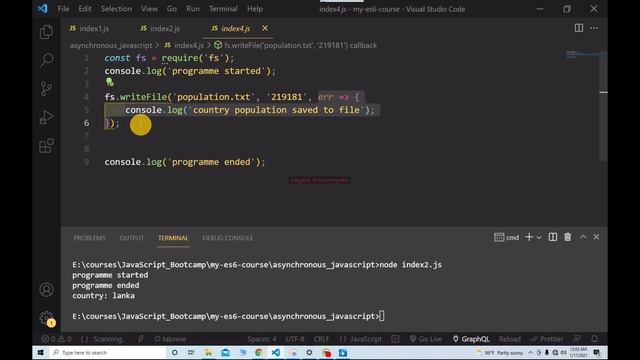
Task: Open the Windows Start menu
Action: click(x=40, y=353)
